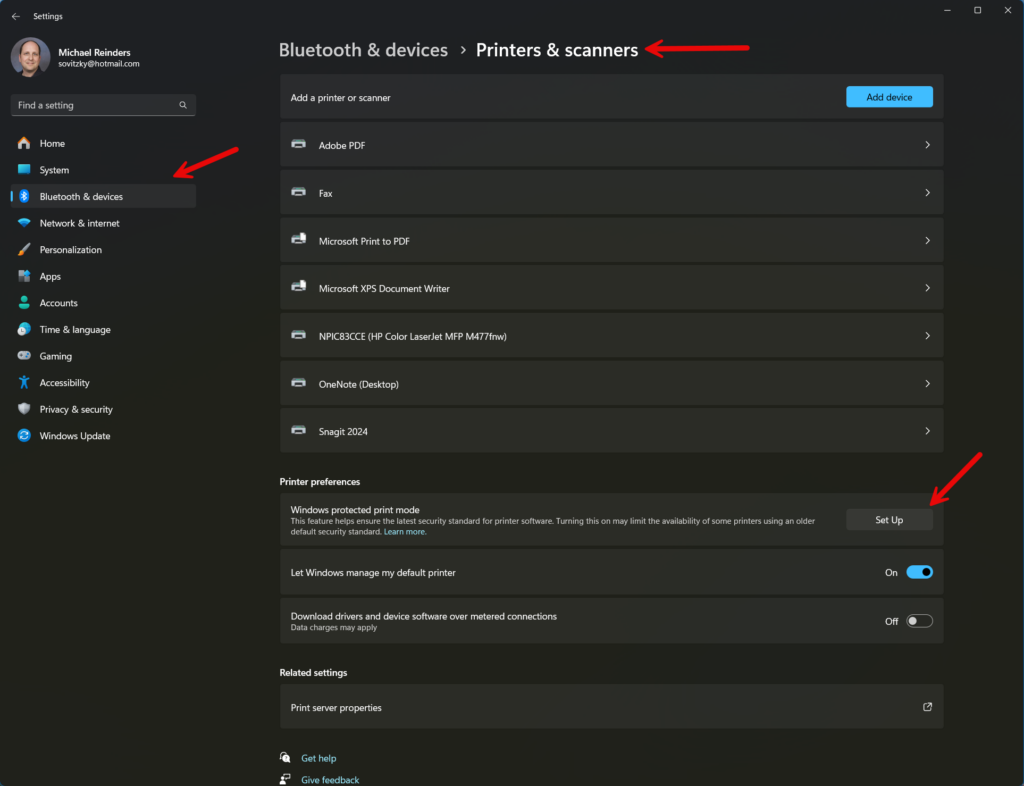The height and width of the screenshot is (786, 1024).
Task: Open Print server properties
Action: pyautogui.click(x=611, y=707)
